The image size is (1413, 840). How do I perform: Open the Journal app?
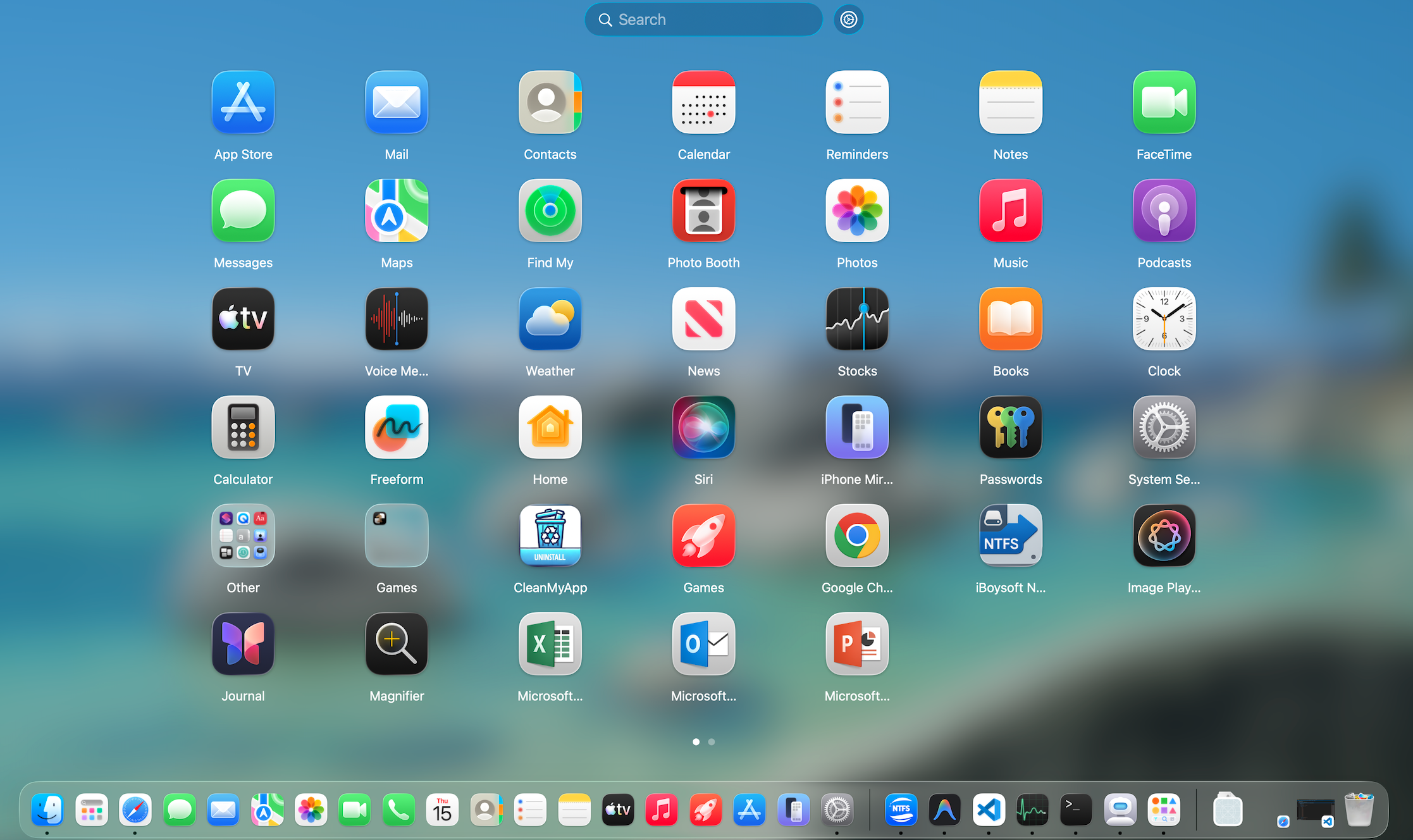243,644
